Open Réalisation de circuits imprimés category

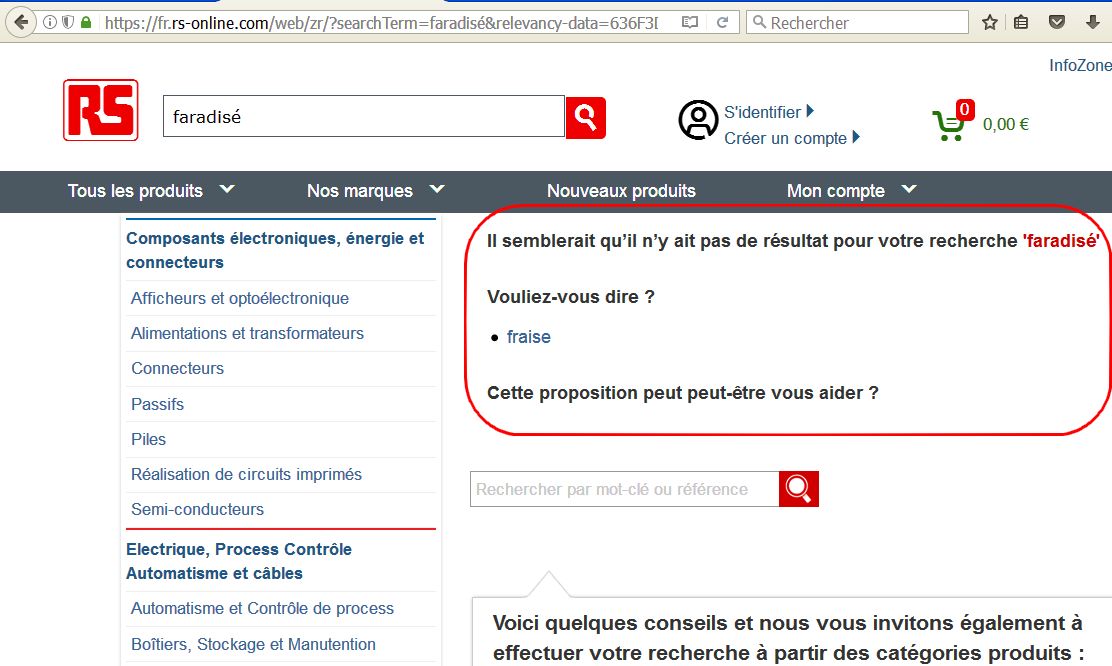click(246, 474)
